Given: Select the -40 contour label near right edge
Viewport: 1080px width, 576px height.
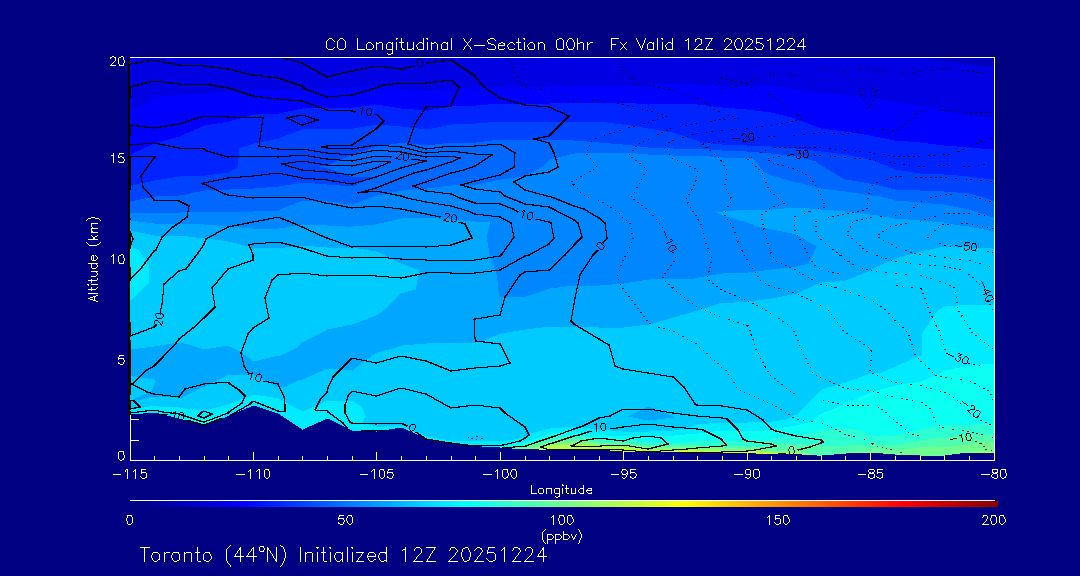Looking at the screenshot, I should 986,295.
